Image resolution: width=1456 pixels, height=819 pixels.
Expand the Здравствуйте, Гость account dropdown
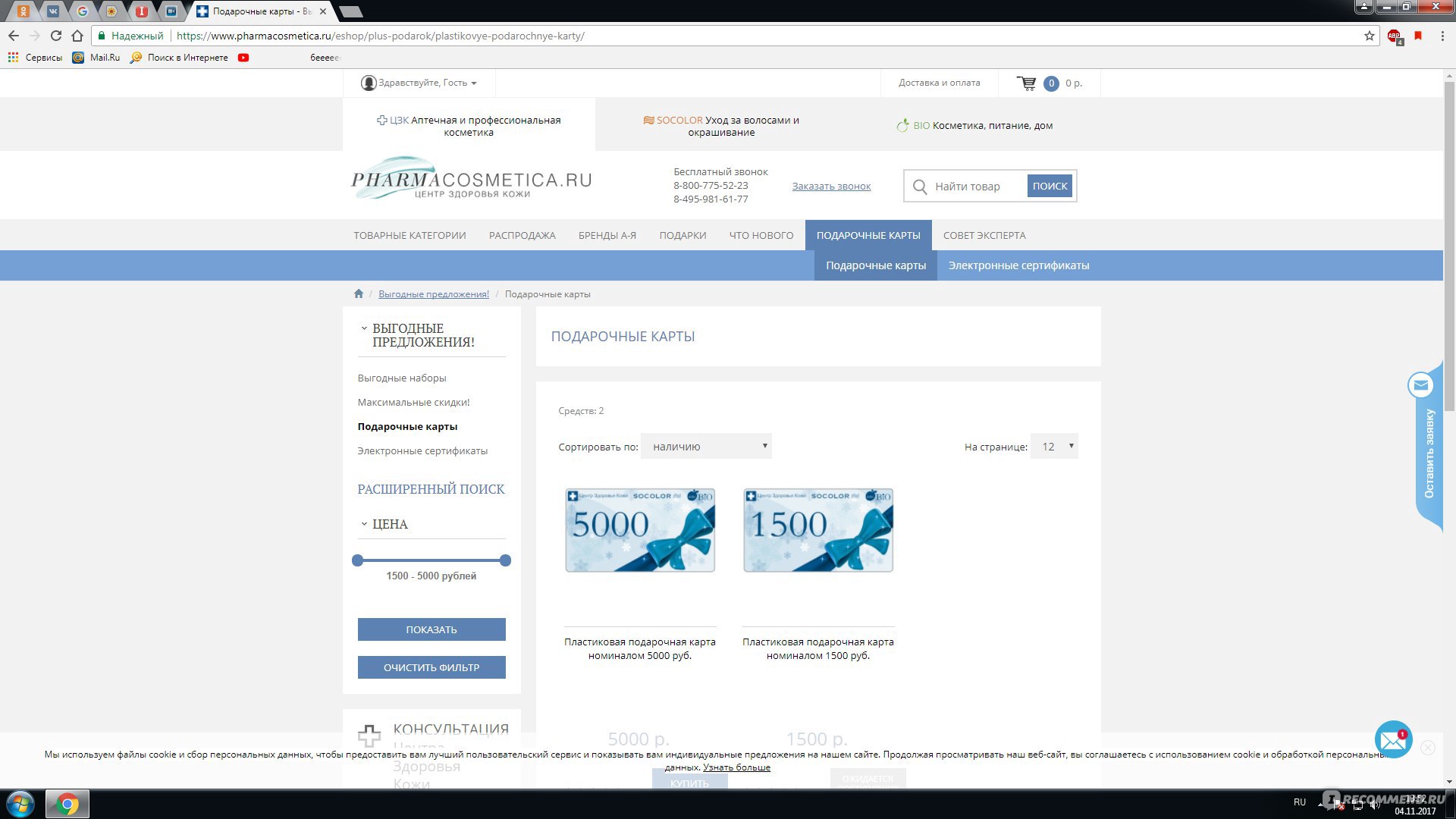coord(419,83)
